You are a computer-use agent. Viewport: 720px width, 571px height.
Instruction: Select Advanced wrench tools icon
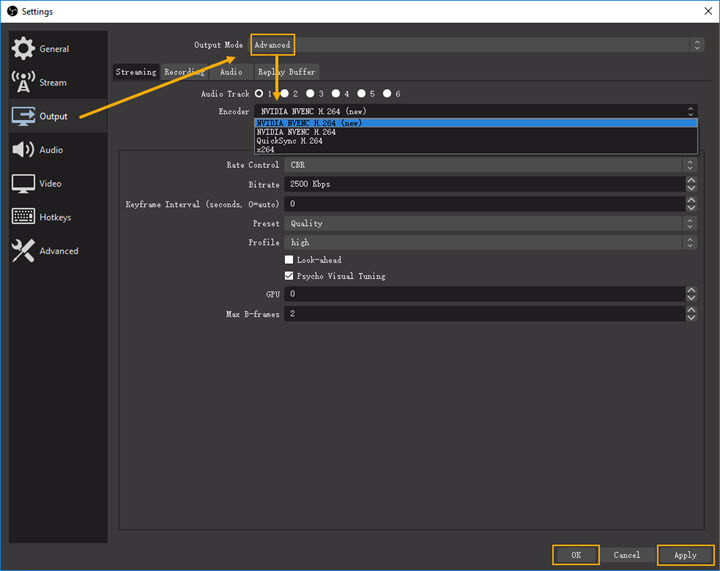(x=22, y=251)
